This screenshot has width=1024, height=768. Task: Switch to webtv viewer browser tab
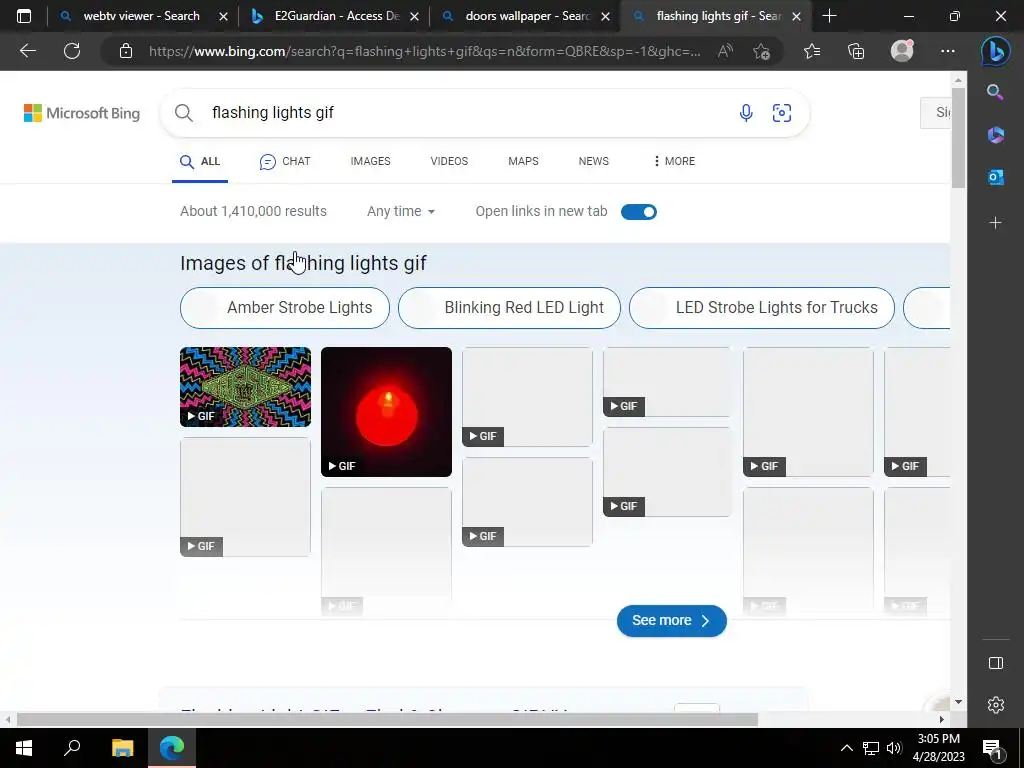[142, 16]
